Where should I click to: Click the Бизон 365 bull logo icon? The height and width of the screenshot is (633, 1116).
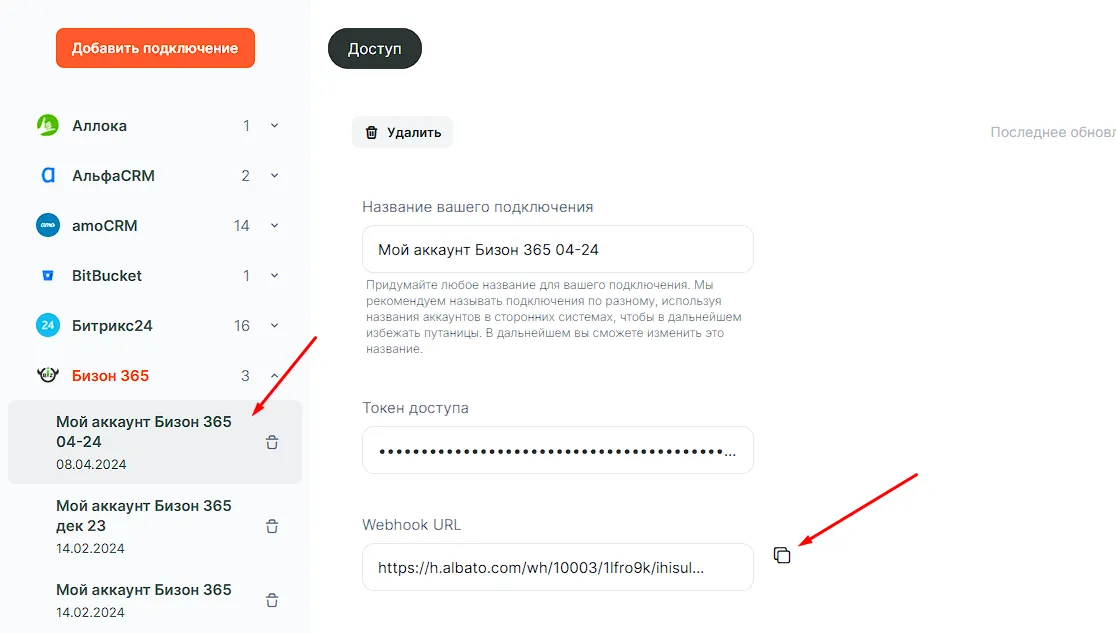(x=48, y=376)
